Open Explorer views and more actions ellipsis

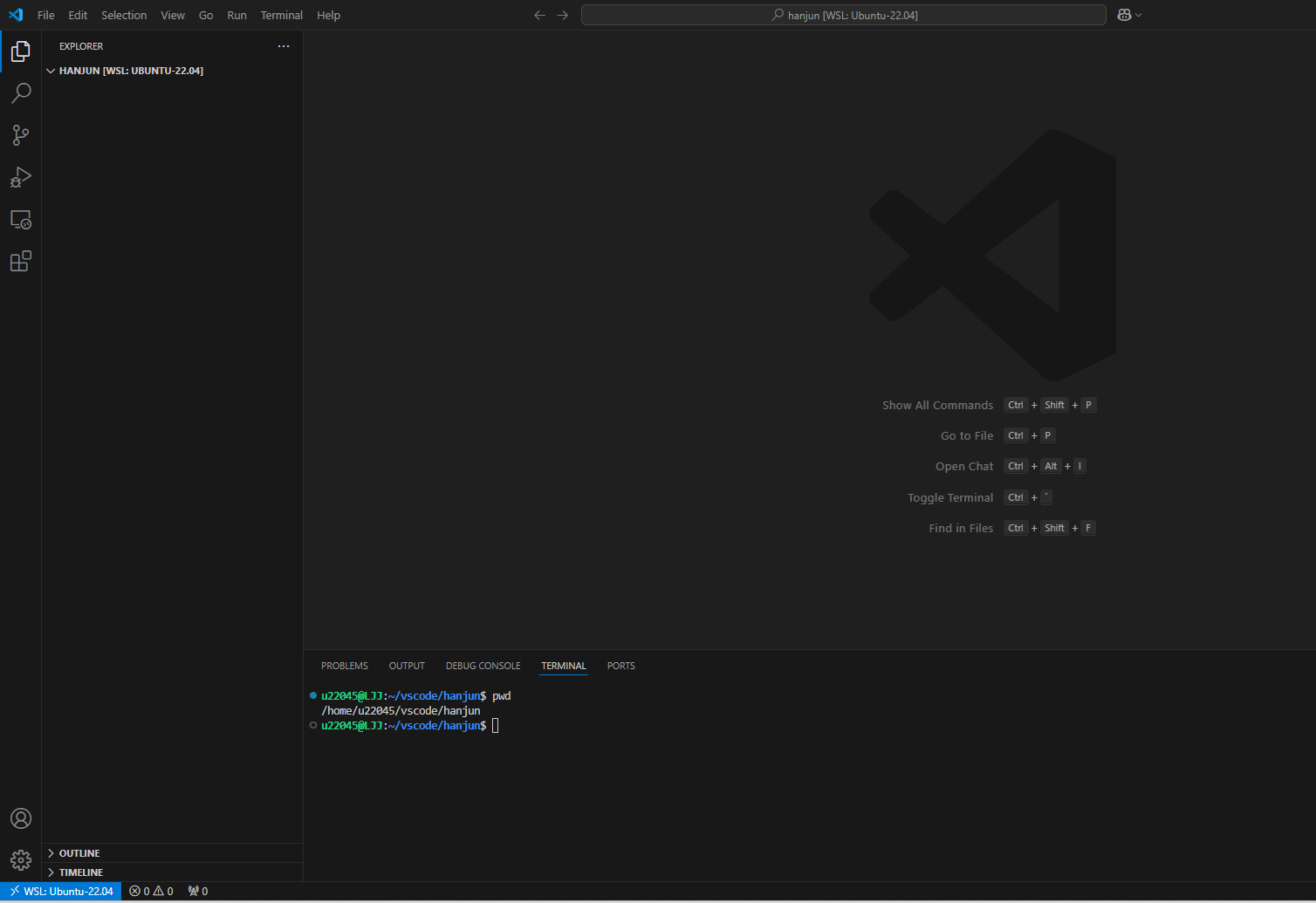click(x=284, y=46)
